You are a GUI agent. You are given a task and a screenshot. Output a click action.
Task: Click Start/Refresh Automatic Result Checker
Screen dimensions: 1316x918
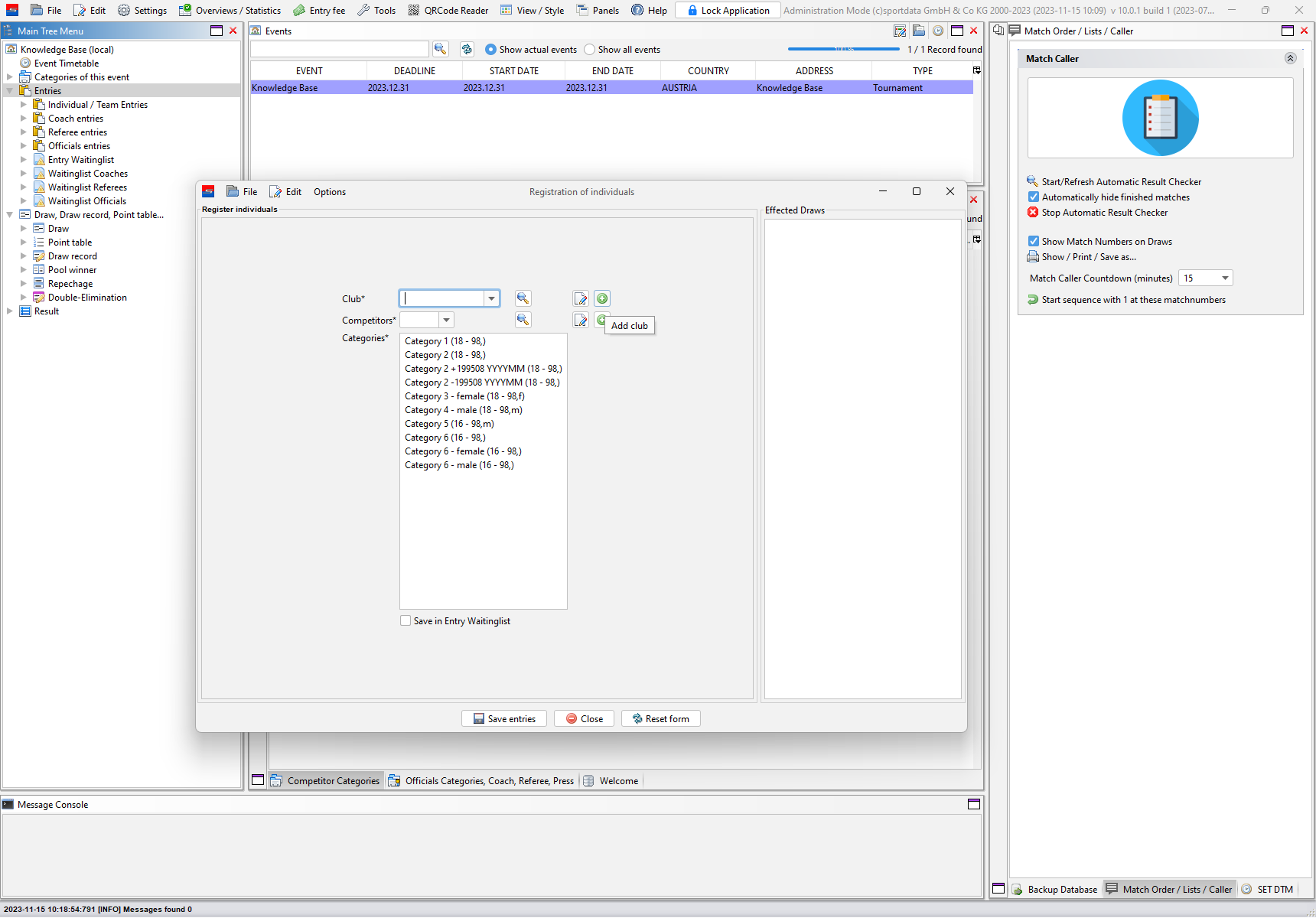pos(1114,181)
